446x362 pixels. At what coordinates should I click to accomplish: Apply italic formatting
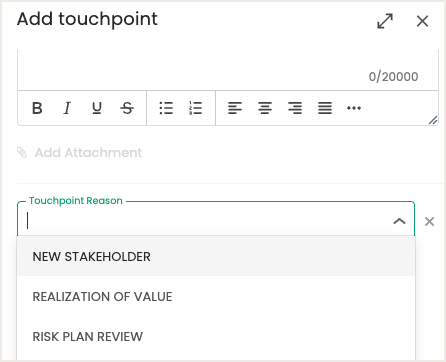tap(67, 108)
